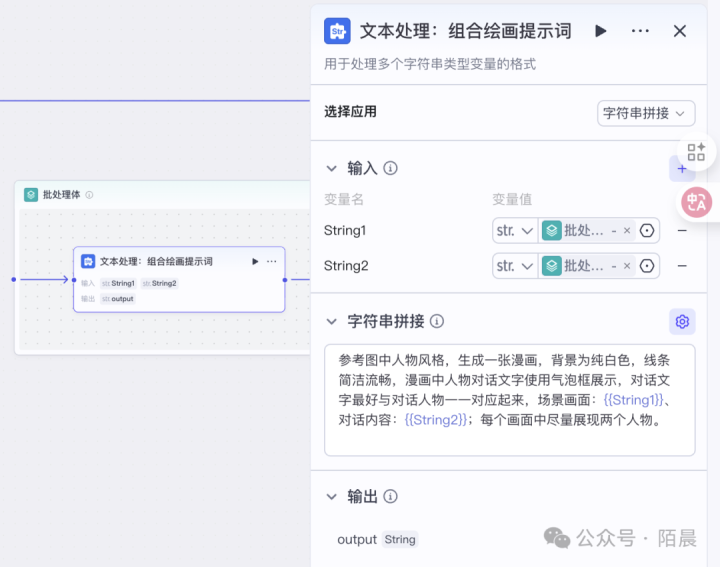Open the str. type dropdown for String1
This screenshot has height=567, width=720.
tap(515, 231)
